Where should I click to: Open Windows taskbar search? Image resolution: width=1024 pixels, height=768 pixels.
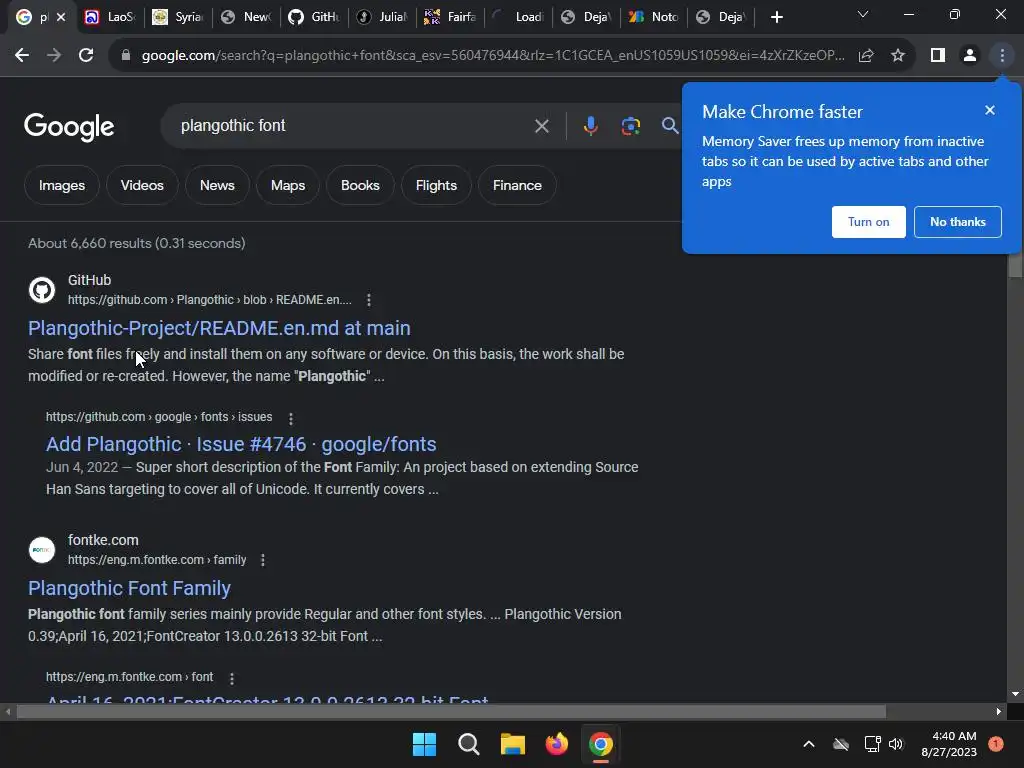(x=468, y=744)
